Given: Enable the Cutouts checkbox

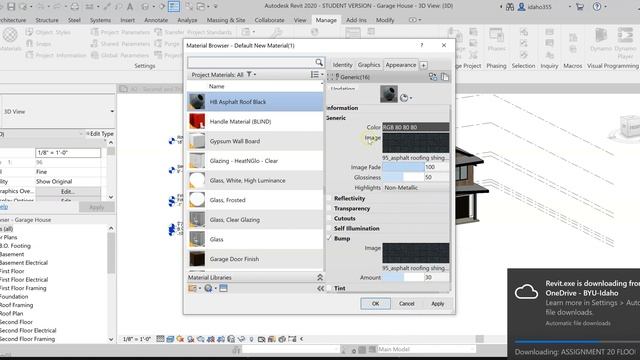Looking at the screenshot, I should click(329, 218).
